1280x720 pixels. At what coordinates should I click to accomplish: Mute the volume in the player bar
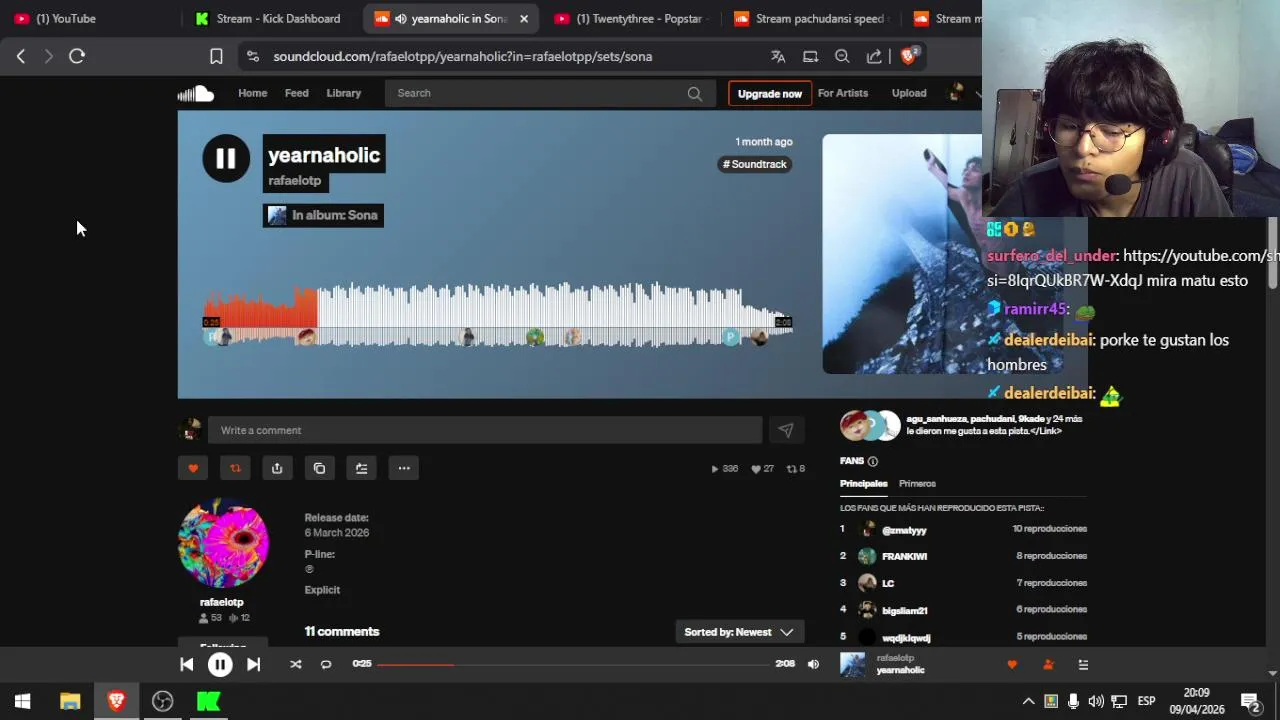(x=813, y=664)
